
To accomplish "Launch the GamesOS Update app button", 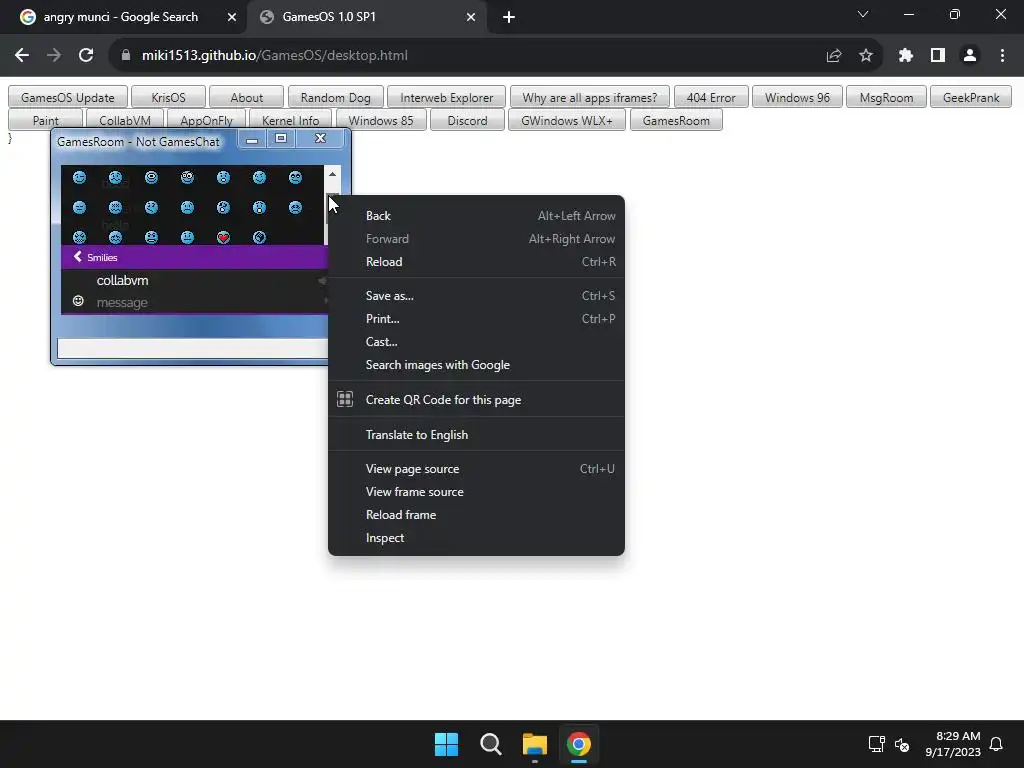I will coord(67,97).
